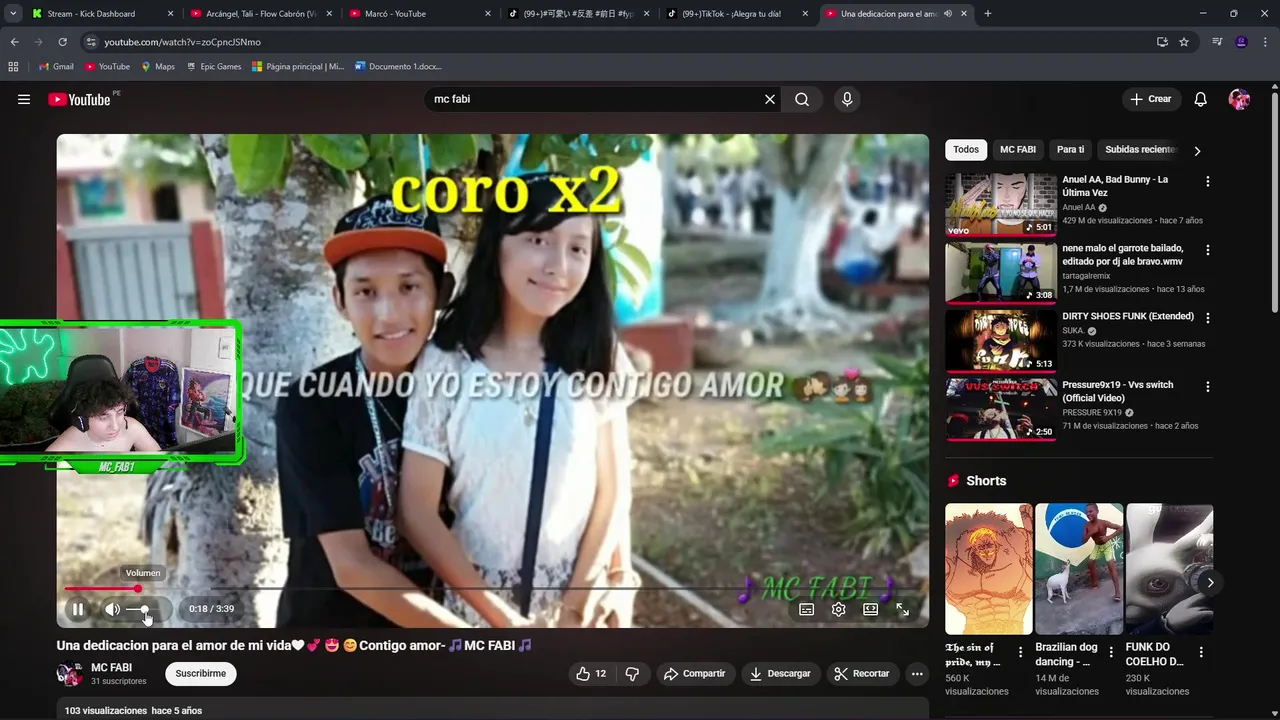Screen dimensions: 1280x720
Task: Open options for FUNK DO COELHO short
Action: [1201, 652]
